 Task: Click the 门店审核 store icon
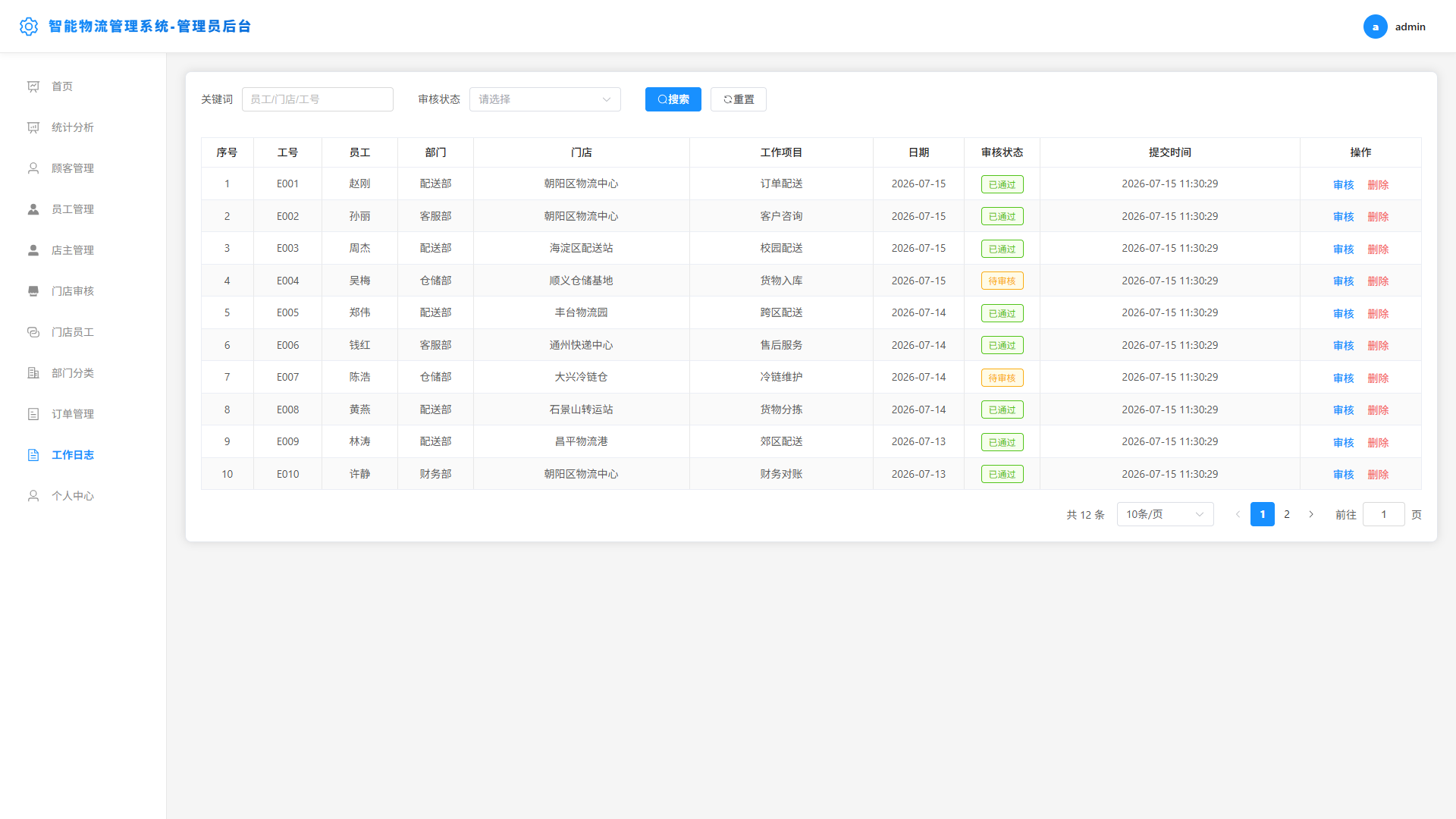(x=33, y=291)
